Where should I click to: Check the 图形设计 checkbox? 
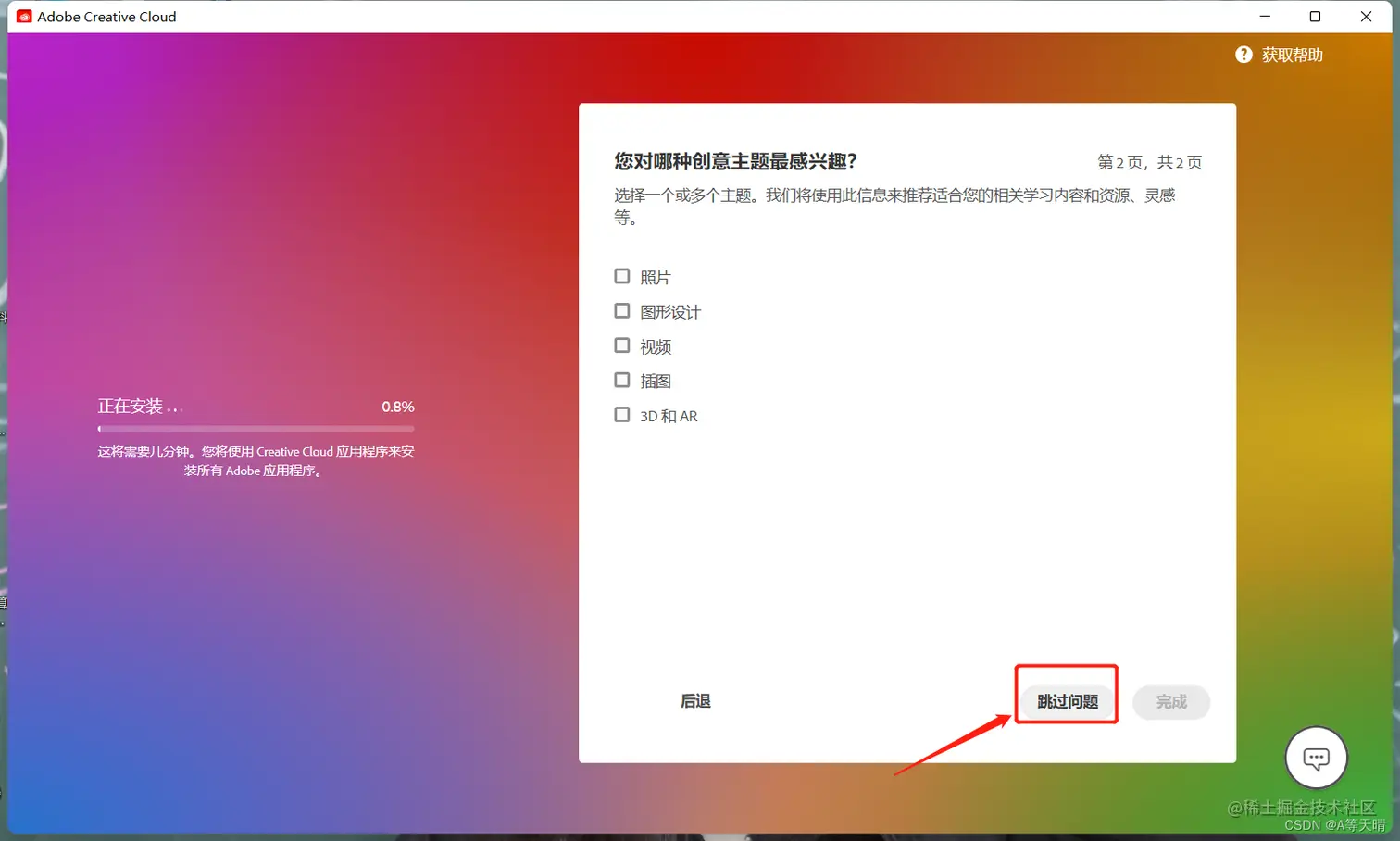coord(622,311)
